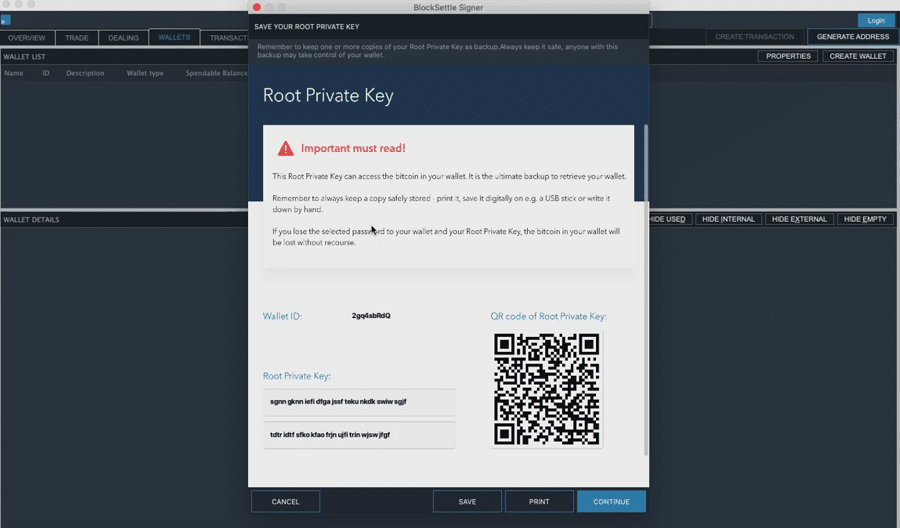
Task: Click the Login button
Action: [x=876, y=20]
